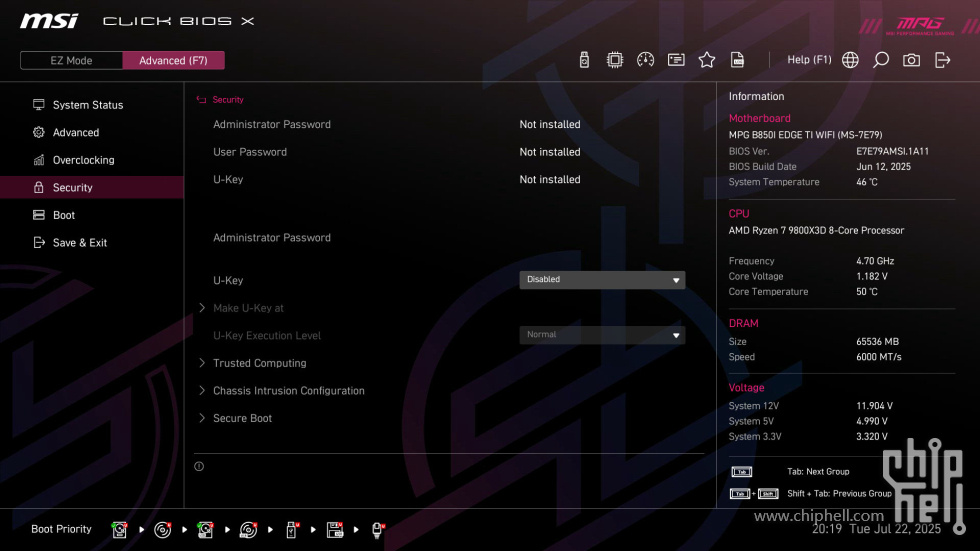980x551 pixels.
Task: Click DRAM size 65536 MB
Action: click(x=878, y=342)
